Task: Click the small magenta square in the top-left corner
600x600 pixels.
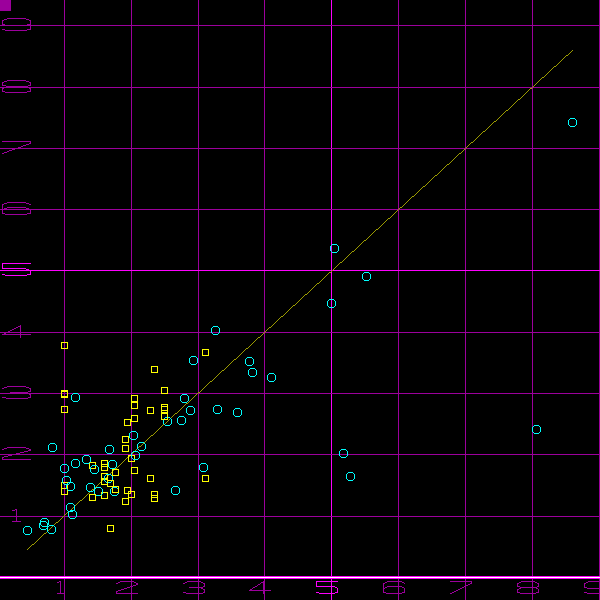Action: pos(5,5)
